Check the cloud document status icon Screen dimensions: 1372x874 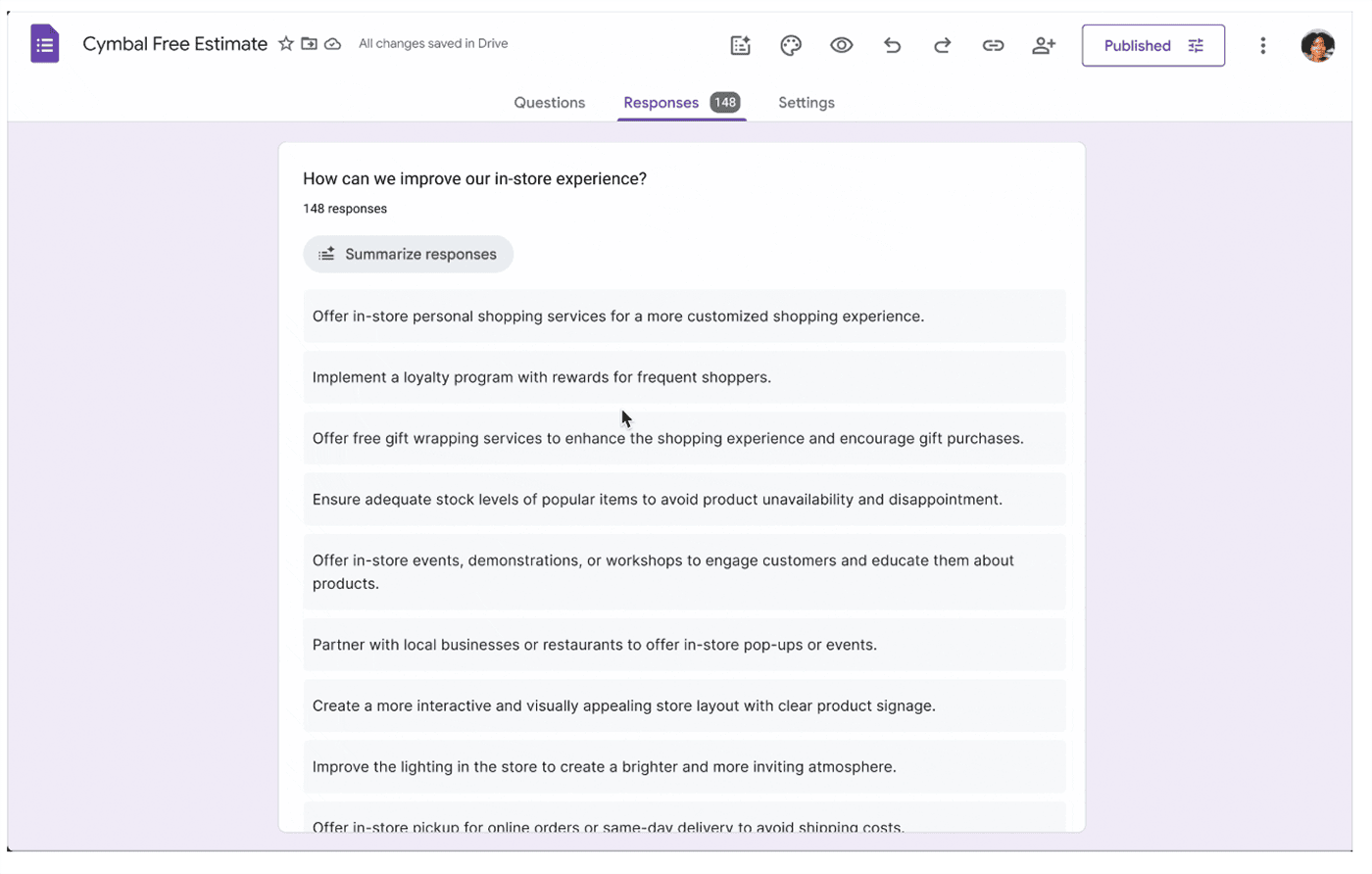[x=333, y=44]
